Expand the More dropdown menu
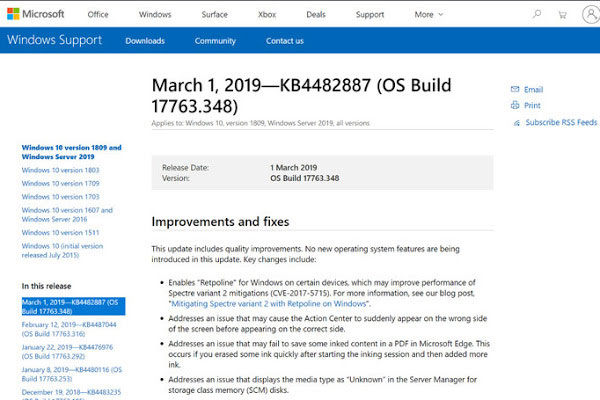Image resolution: width=600 pixels, height=400 pixels. (429, 15)
